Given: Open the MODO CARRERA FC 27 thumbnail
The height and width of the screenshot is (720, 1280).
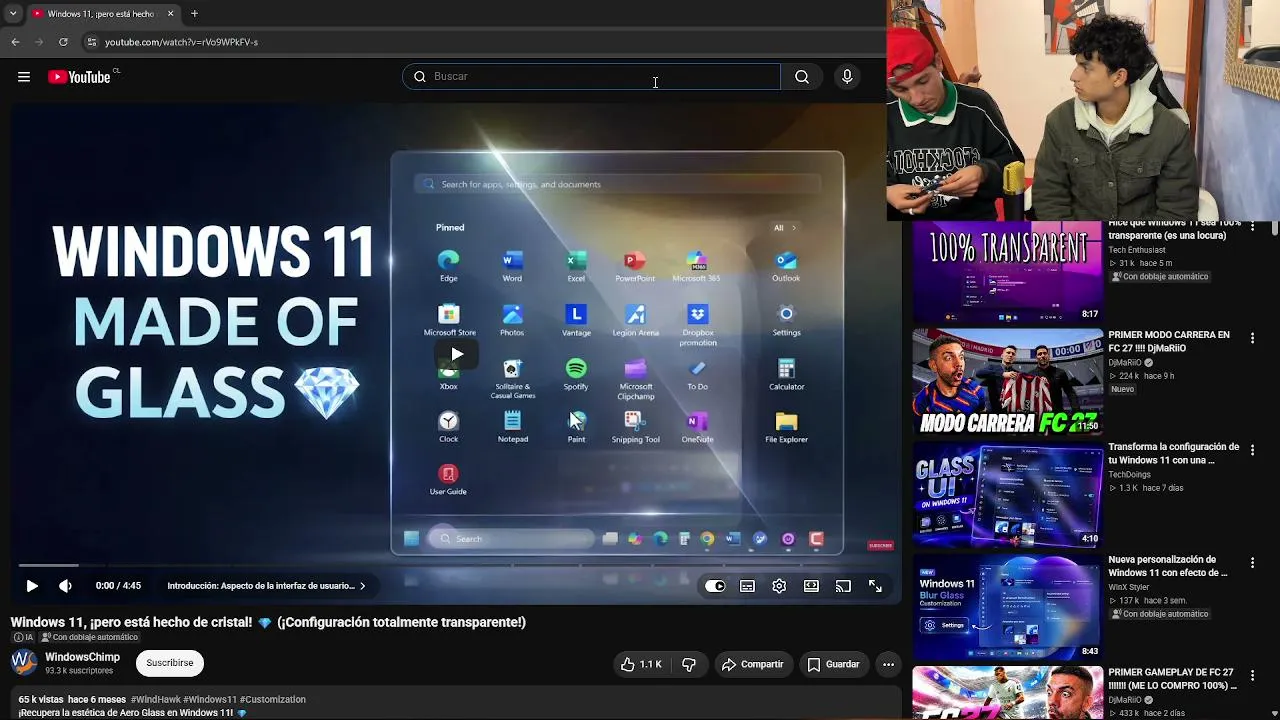Looking at the screenshot, I should [x=1008, y=382].
